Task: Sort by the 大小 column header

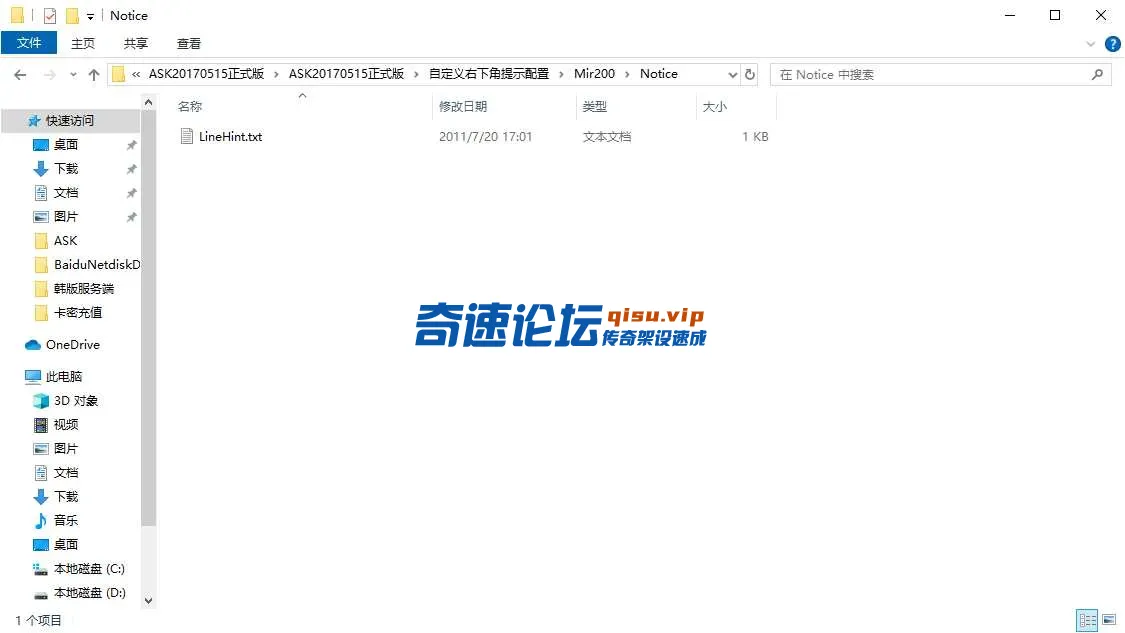Action: click(x=714, y=106)
